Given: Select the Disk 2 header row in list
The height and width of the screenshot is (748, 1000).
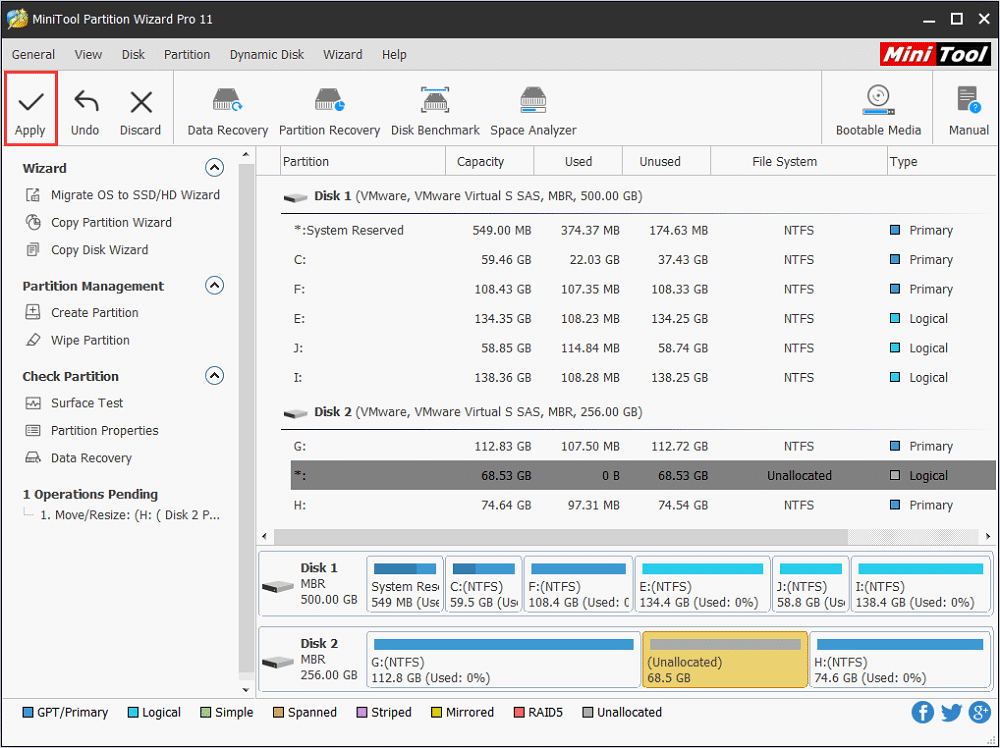Looking at the screenshot, I should pos(638,412).
